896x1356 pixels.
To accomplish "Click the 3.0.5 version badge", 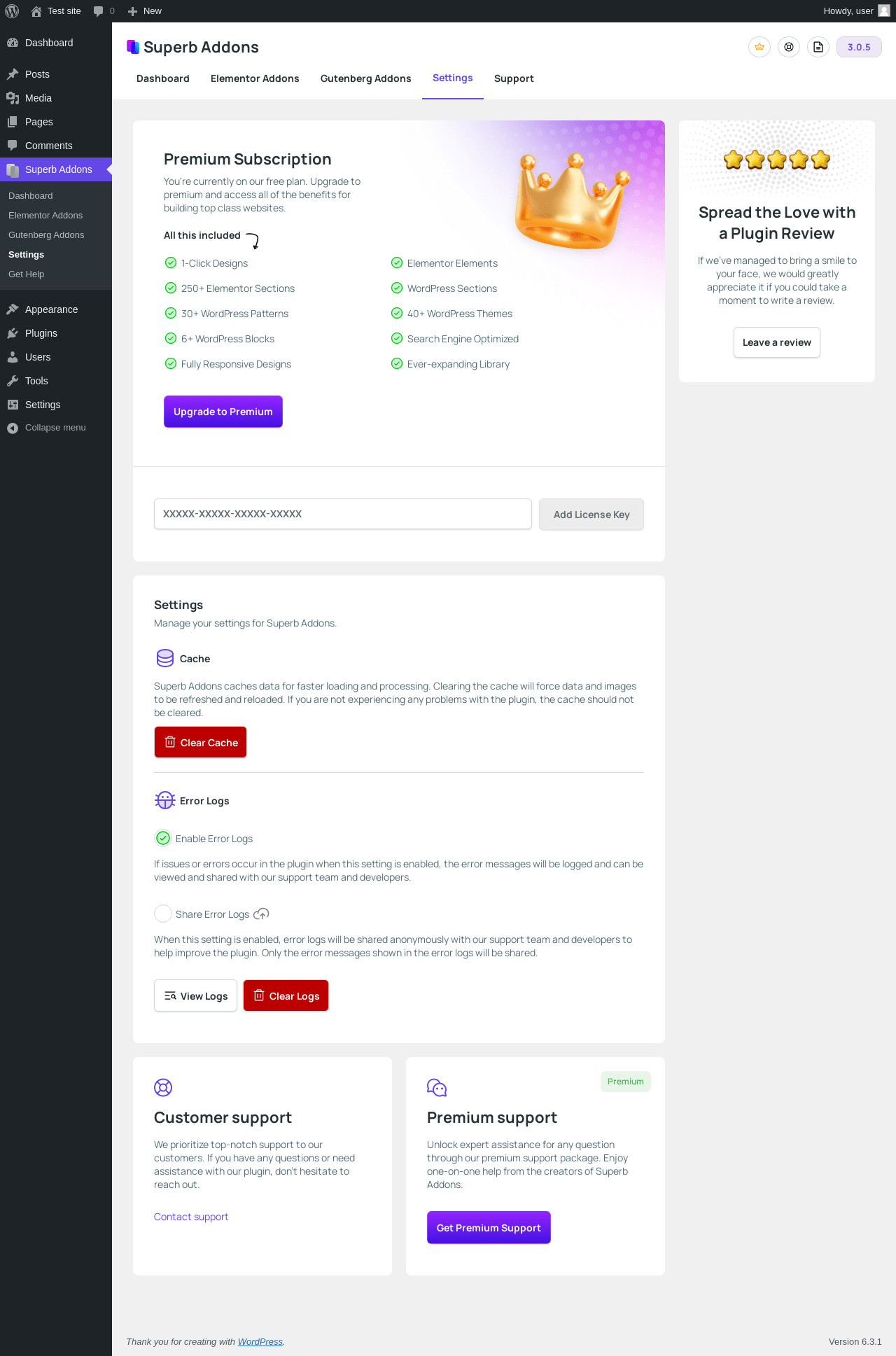I will point(859,47).
